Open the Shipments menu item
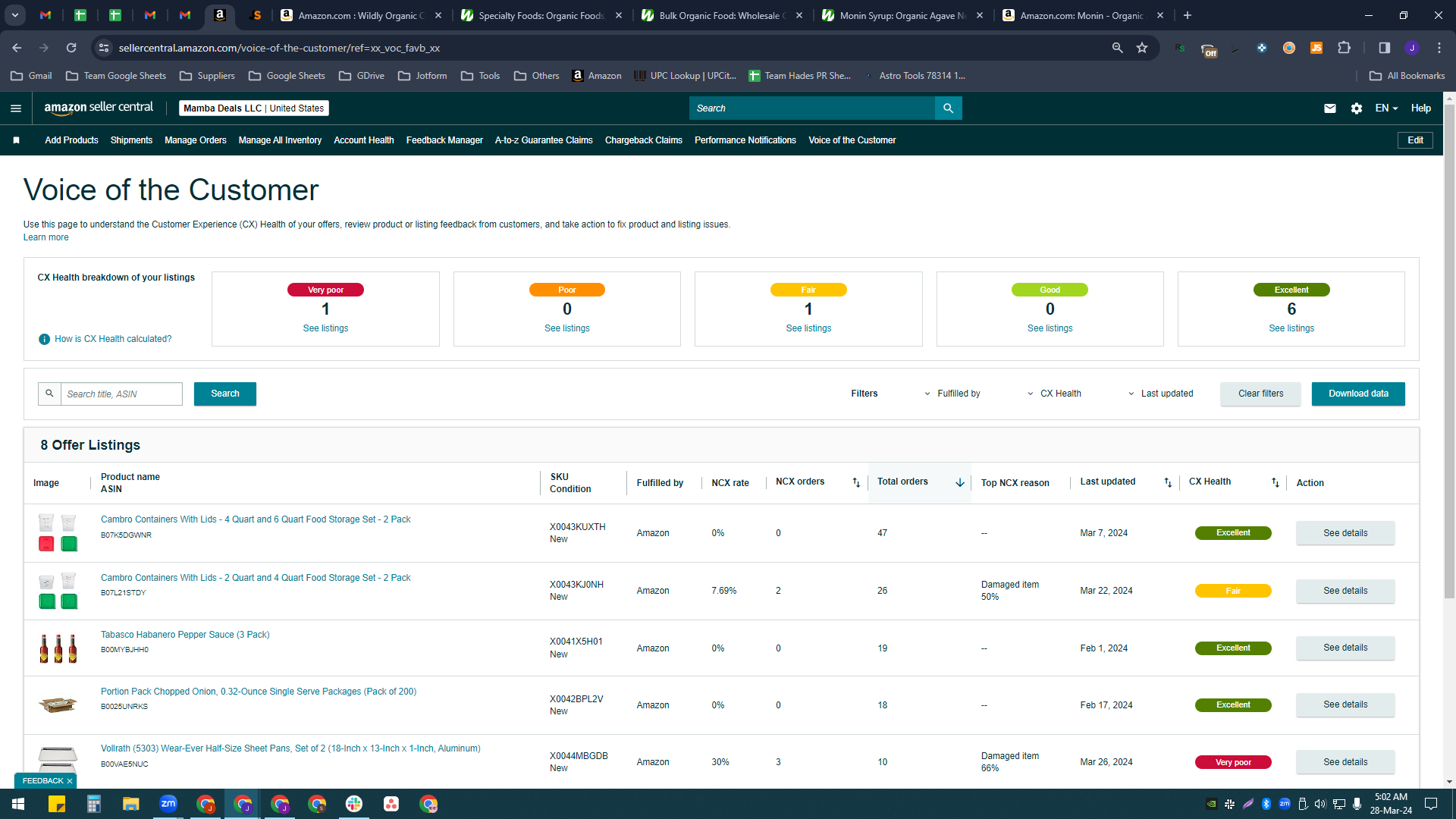Viewport: 1456px width, 819px height. point(131,140)
